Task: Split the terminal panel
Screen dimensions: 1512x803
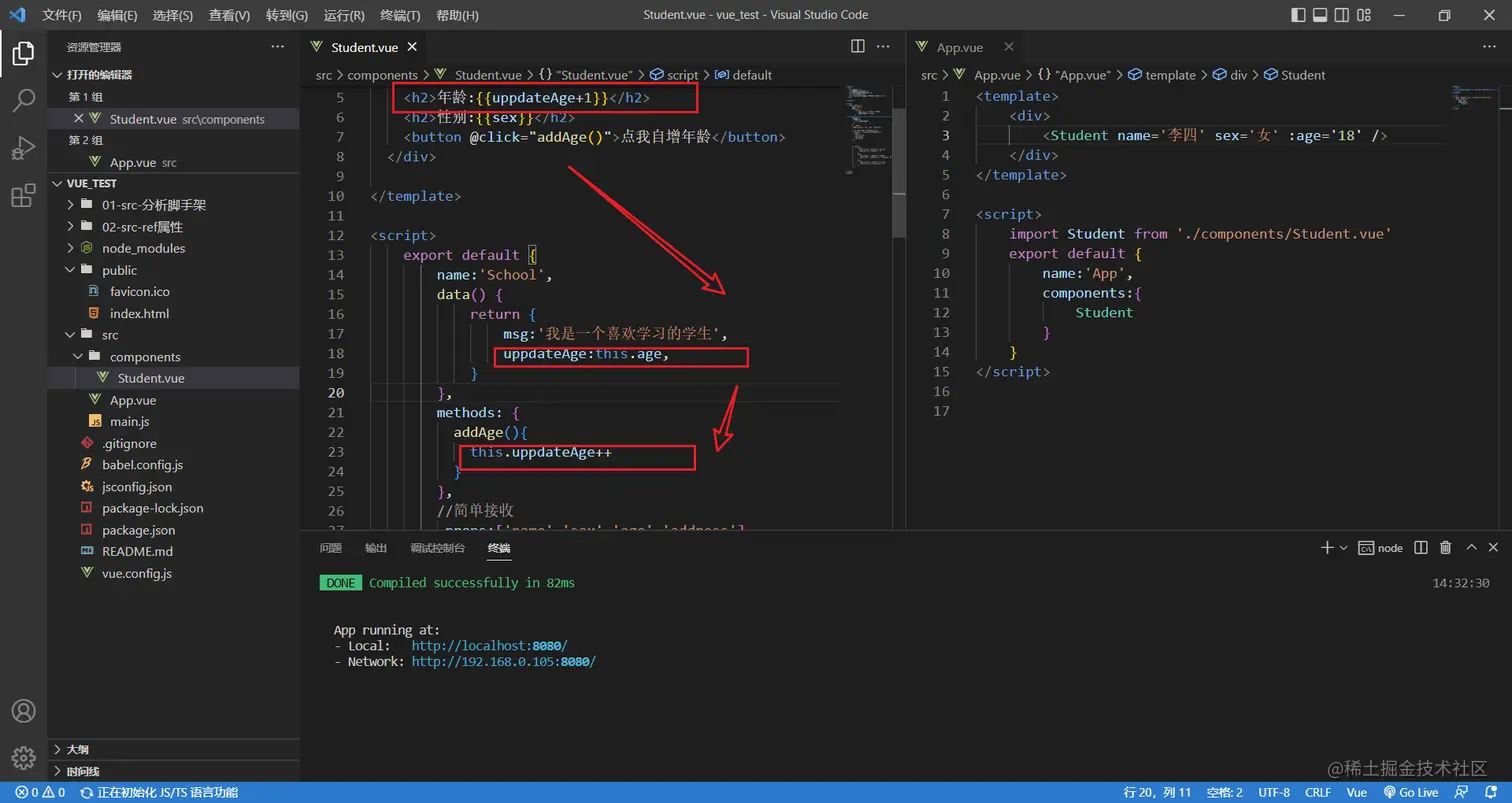Action: pos(1422,547)
